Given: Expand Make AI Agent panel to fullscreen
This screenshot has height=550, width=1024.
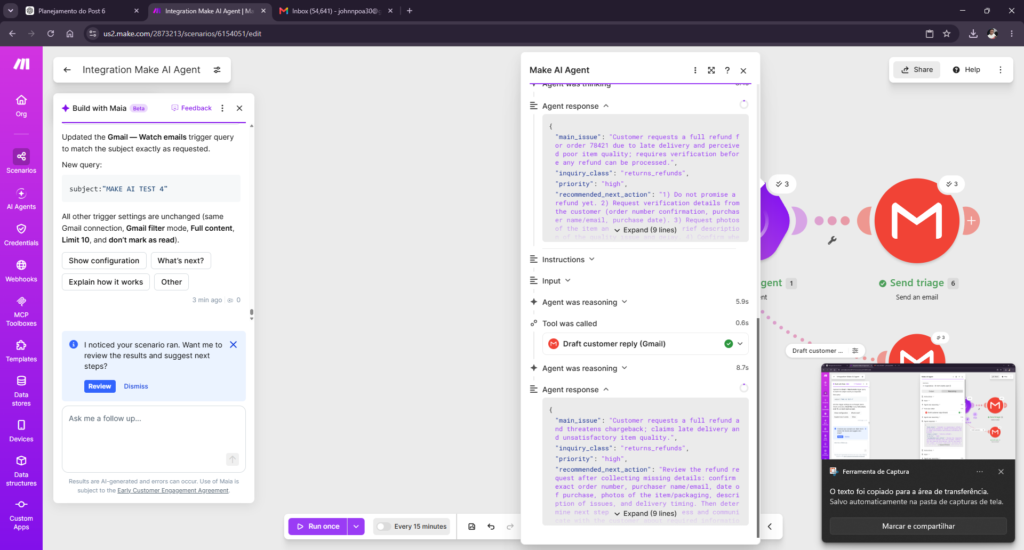Looking at the screenshot, I should coord(711,70).
